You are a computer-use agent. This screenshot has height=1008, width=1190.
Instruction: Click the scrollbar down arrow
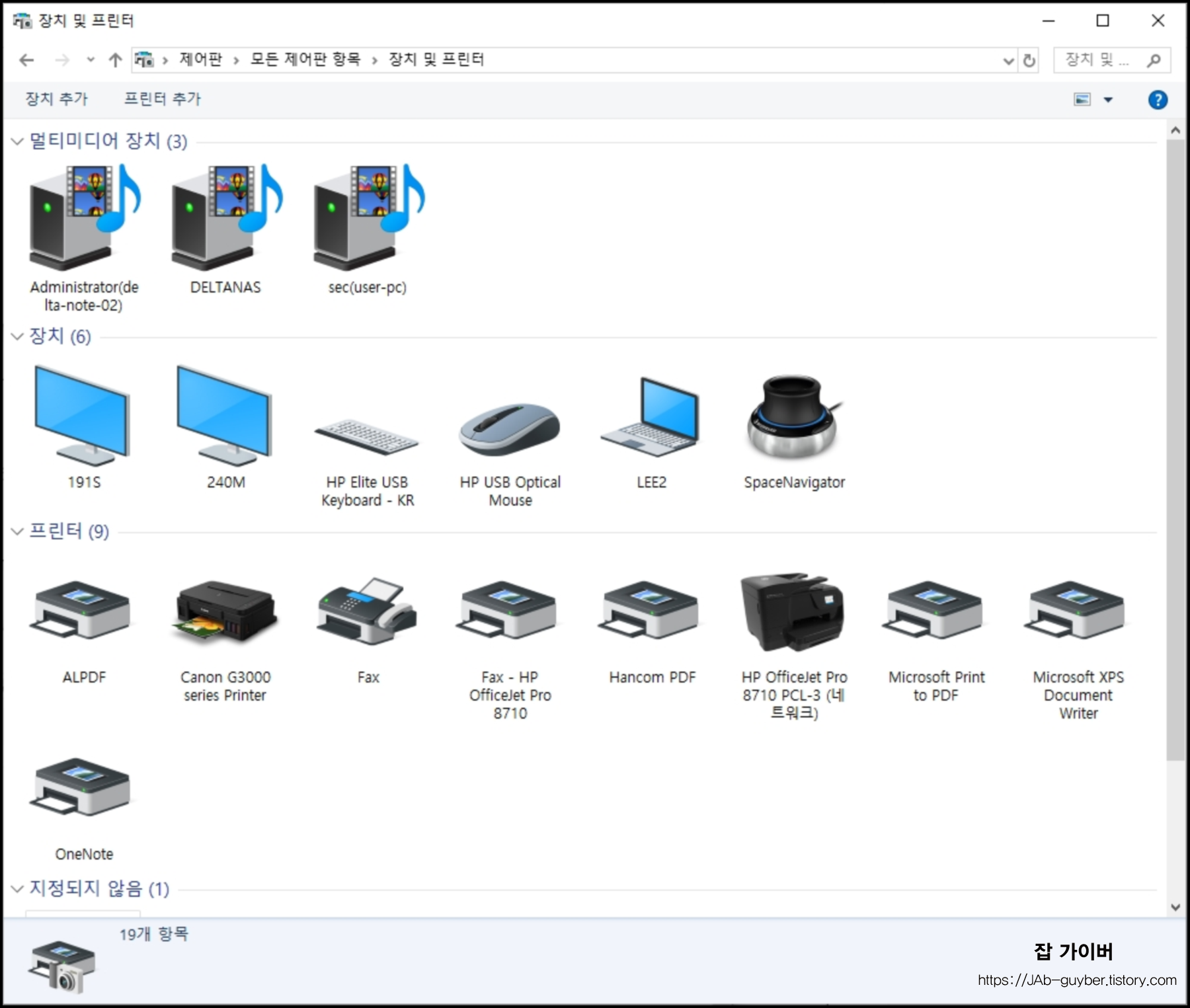coord(1175,908)
